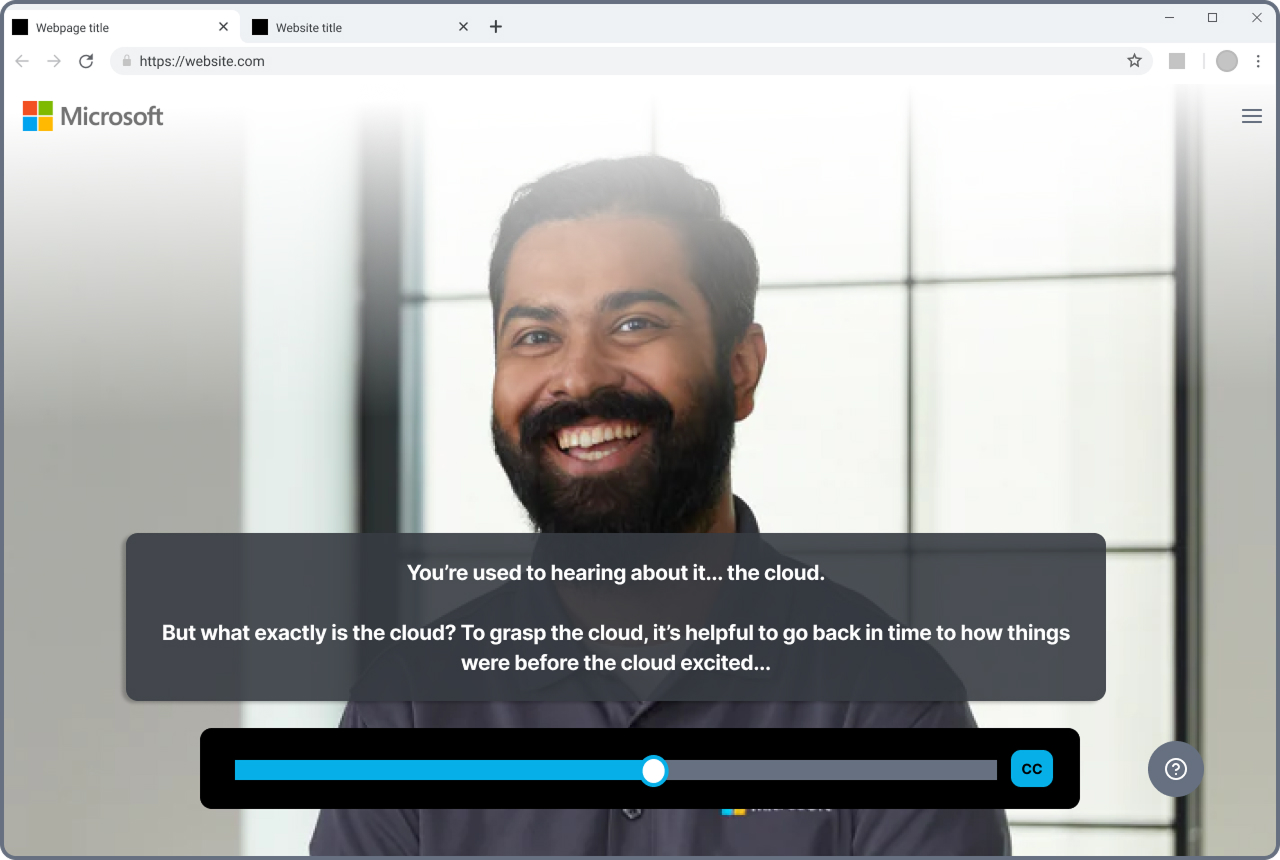Seek within the unplayed gray progress track

(x=832, y=770)
